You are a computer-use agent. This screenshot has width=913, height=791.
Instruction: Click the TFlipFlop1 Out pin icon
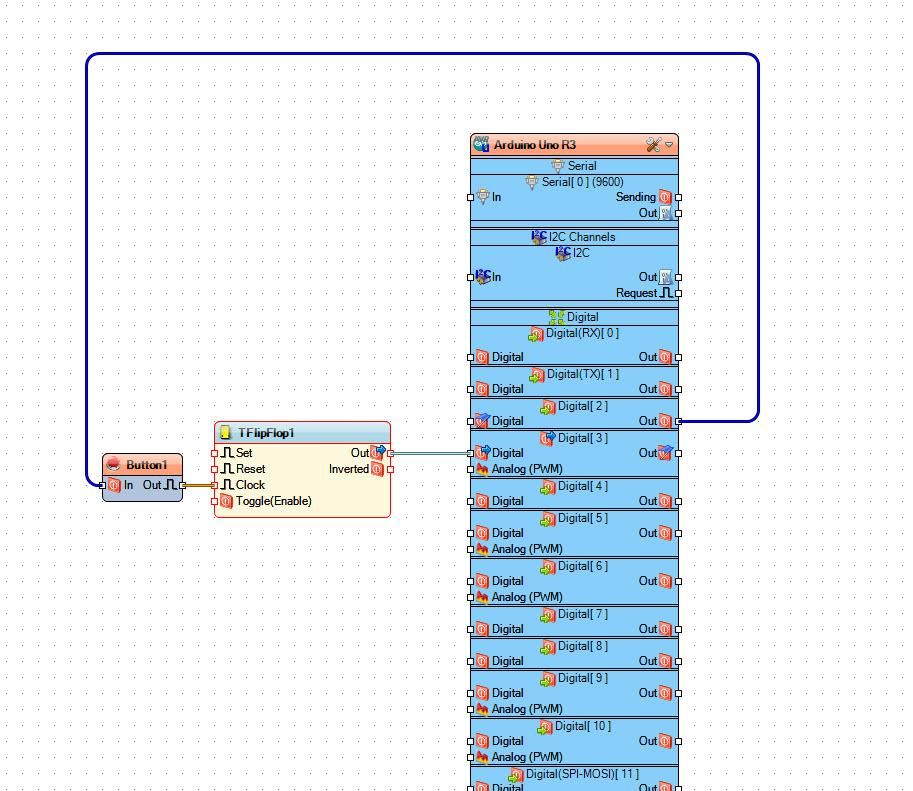(378, 453)
